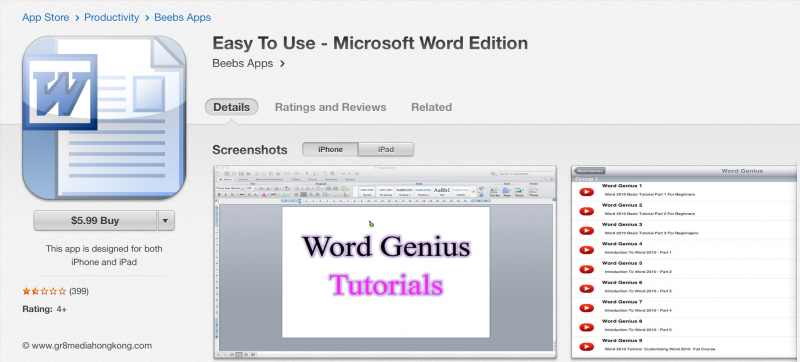Image resolution: width=800 pixels, height=362 pixels.
Task: Click the Word document app icon
Action: coord(104,118)
